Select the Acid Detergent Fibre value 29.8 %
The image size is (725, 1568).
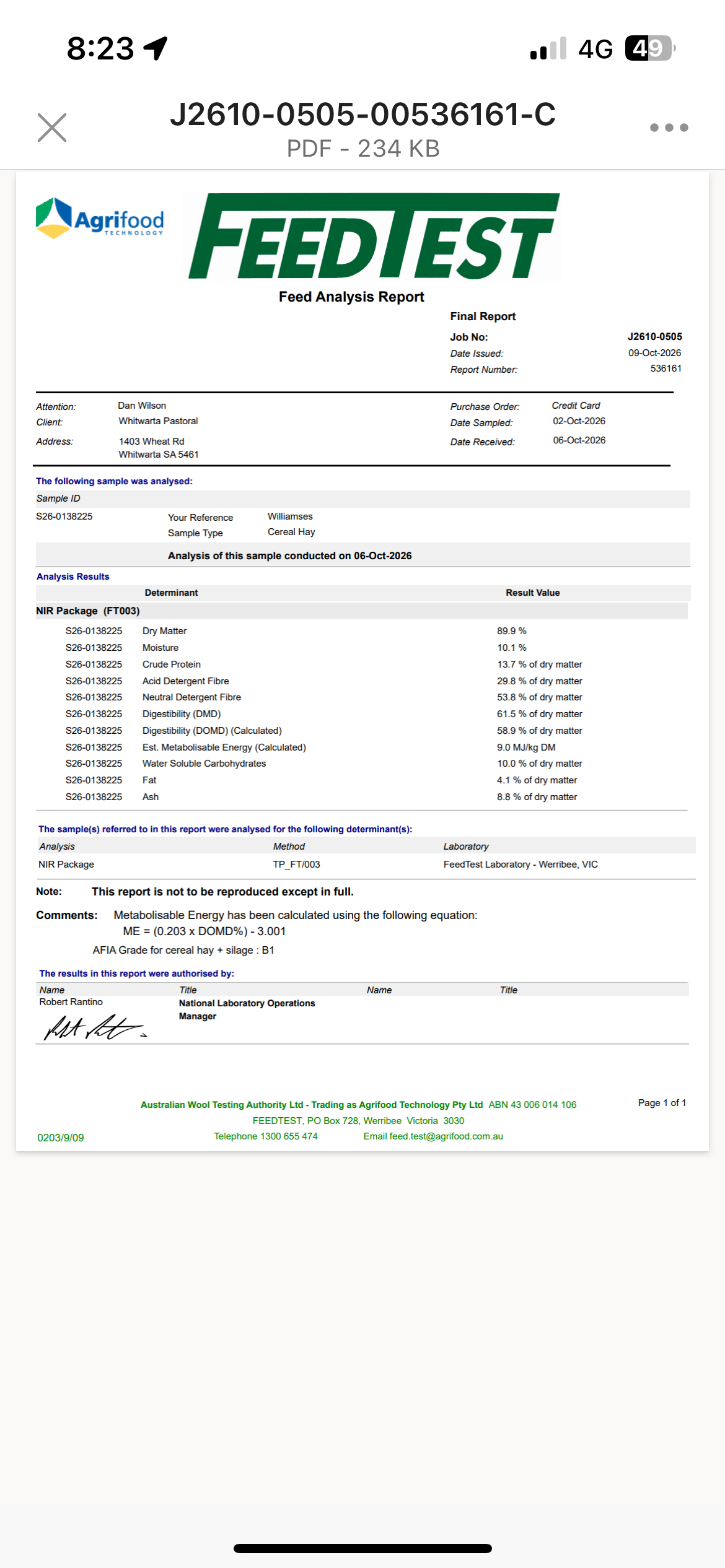[539, 681]
